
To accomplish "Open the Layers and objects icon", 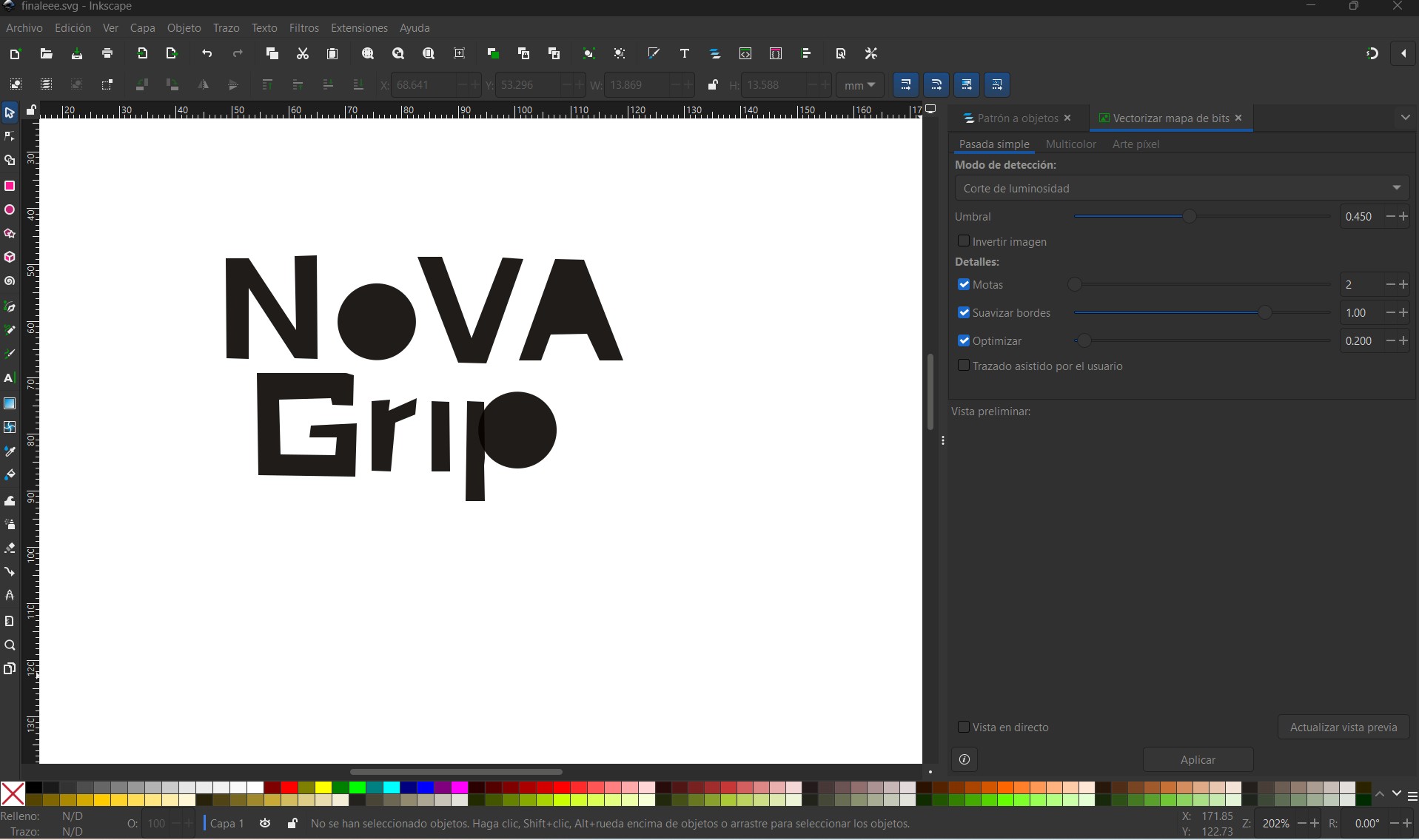I will 715,53.
